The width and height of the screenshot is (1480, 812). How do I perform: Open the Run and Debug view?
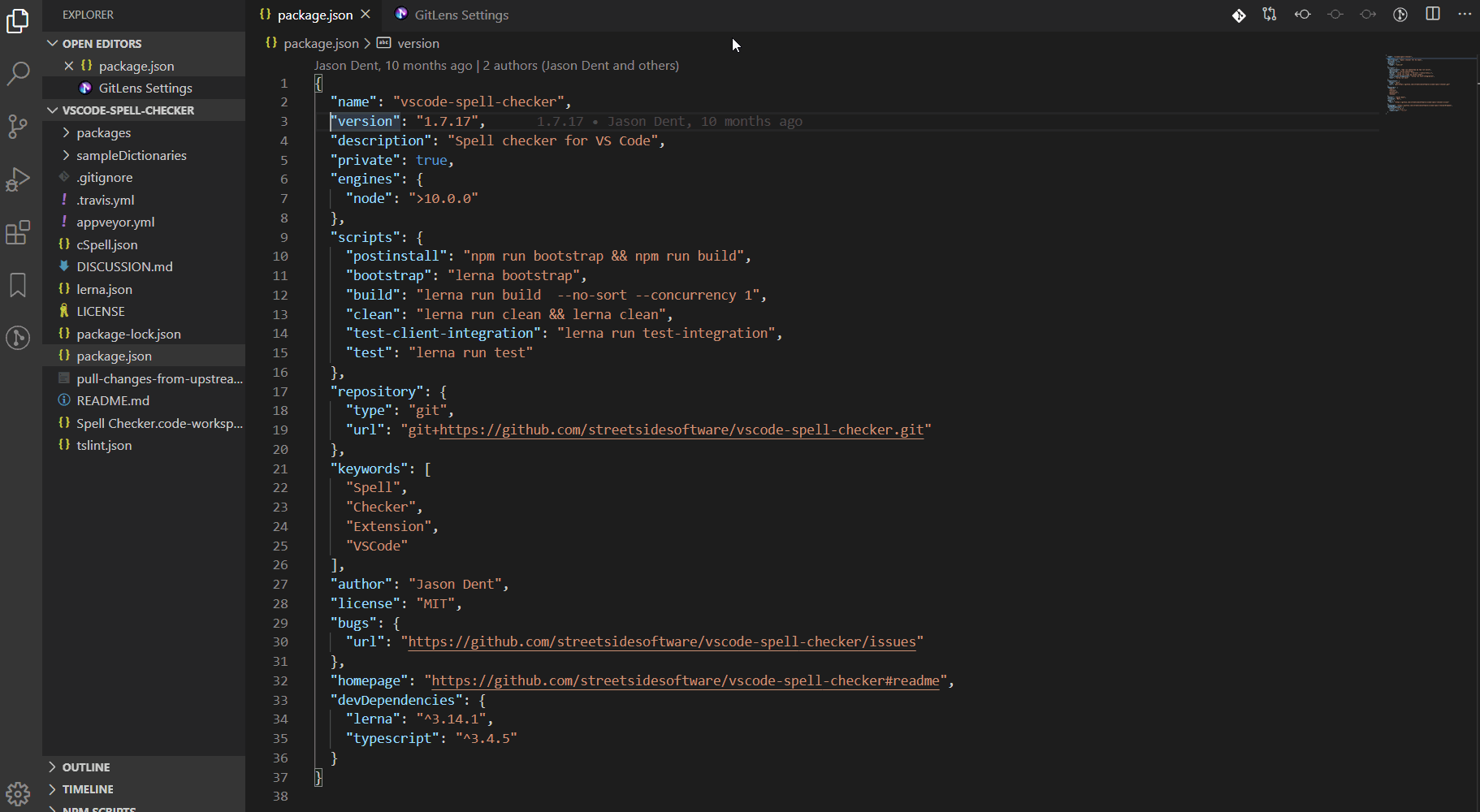[x=18, y=179]
